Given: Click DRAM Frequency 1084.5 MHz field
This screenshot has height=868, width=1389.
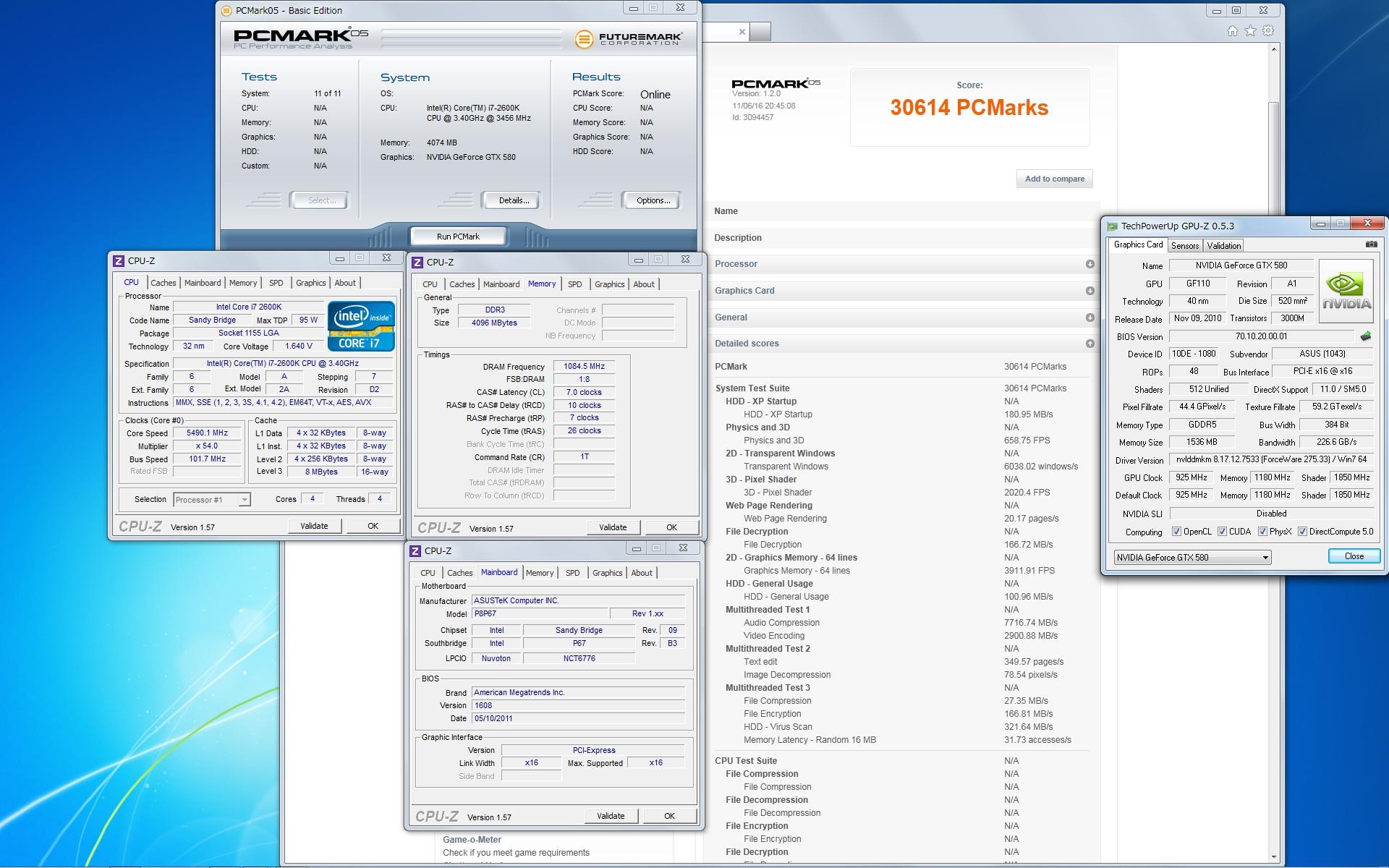Looking at the screenshot, I should 585,367.
